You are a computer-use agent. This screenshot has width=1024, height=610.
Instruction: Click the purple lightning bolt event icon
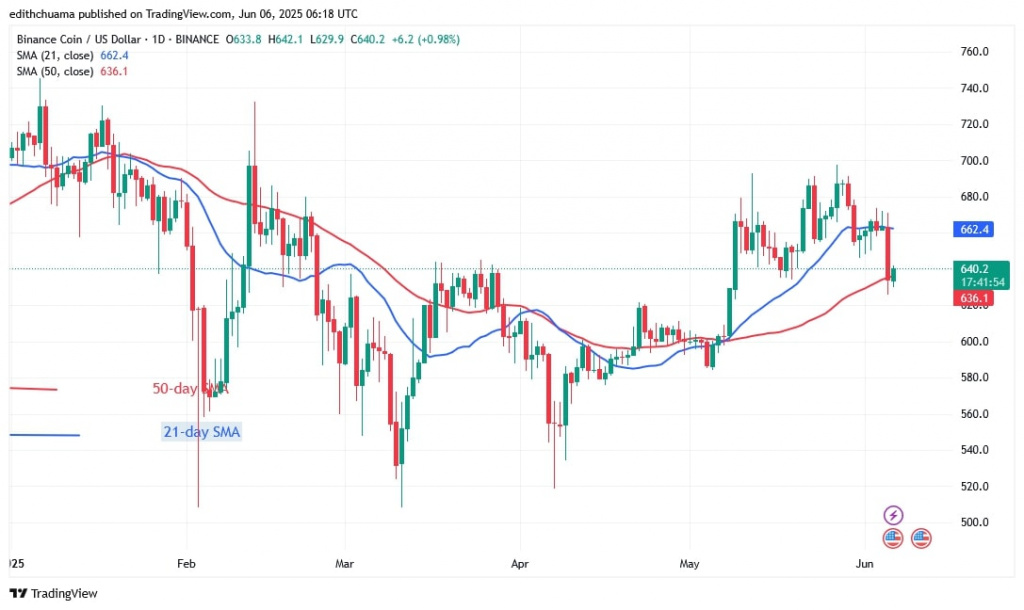click(x=894, y=515)
